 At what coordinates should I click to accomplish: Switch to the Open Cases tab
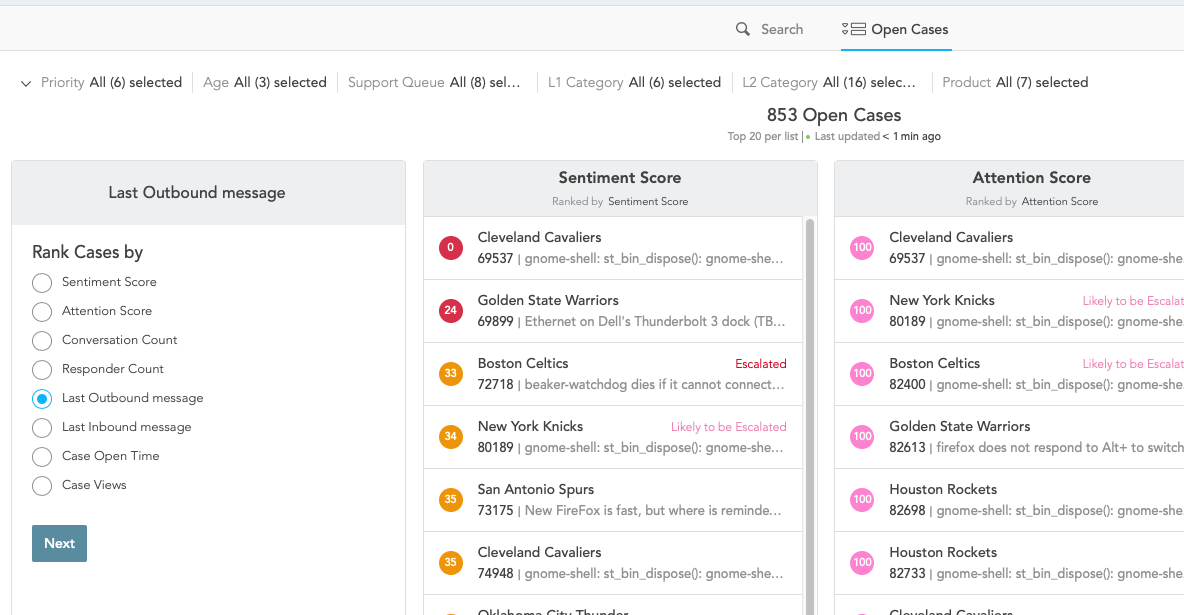tap(896, 29)
